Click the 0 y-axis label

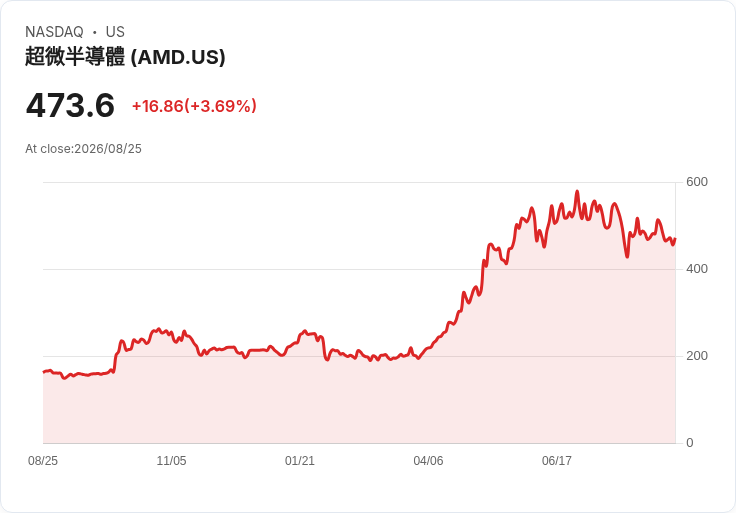(690, 443)
